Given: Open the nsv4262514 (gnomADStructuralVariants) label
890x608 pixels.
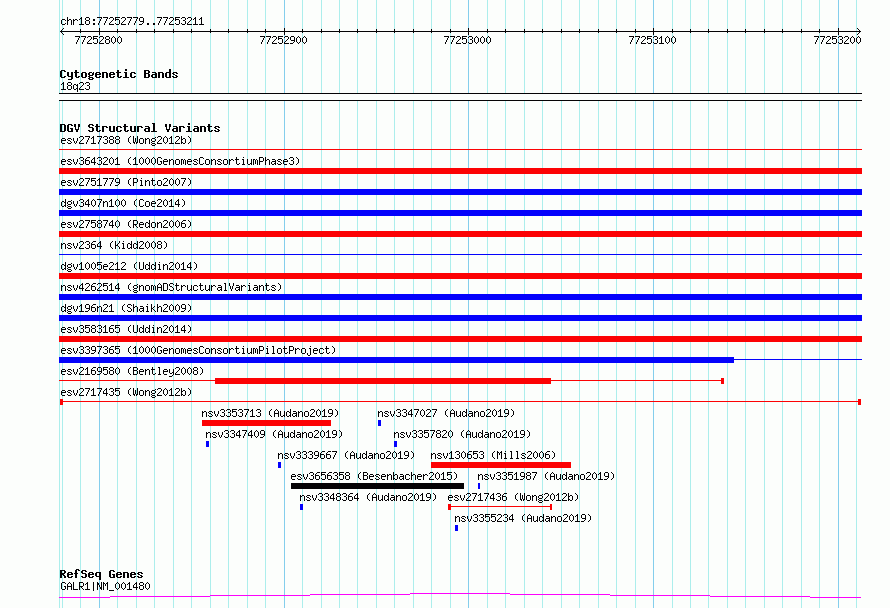Looking at the screenshot, I should 171,287.
